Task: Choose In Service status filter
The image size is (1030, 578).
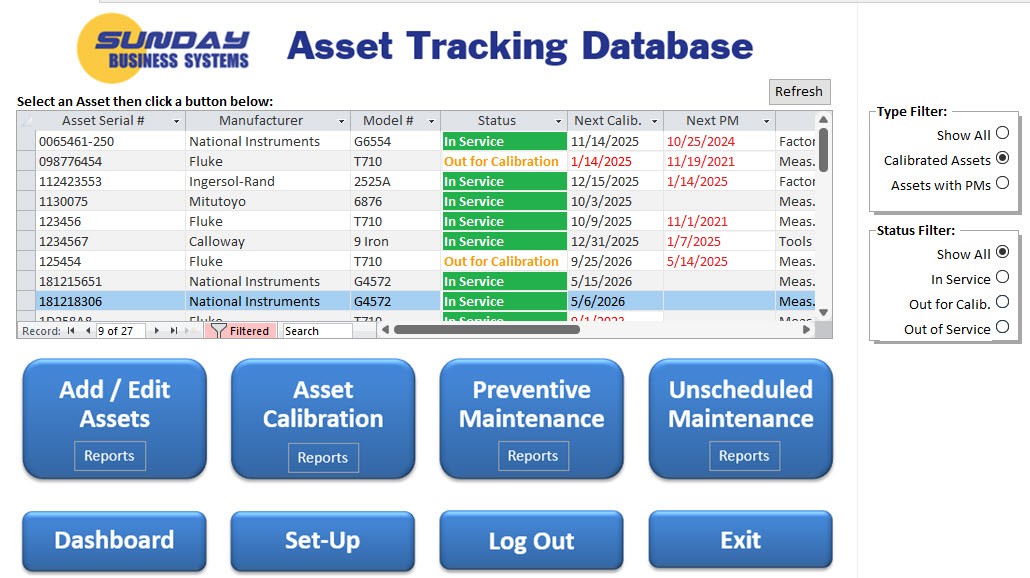Action: click(1002, 278)
